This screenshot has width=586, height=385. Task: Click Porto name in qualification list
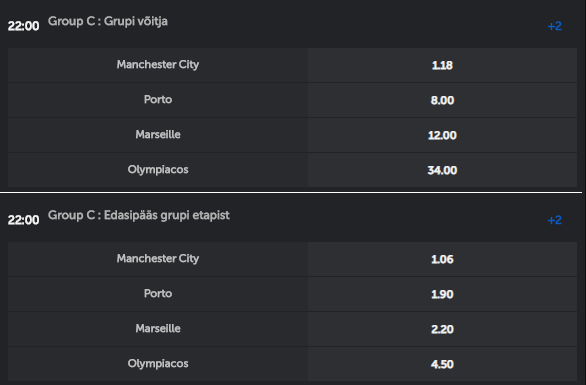(158, 293)
